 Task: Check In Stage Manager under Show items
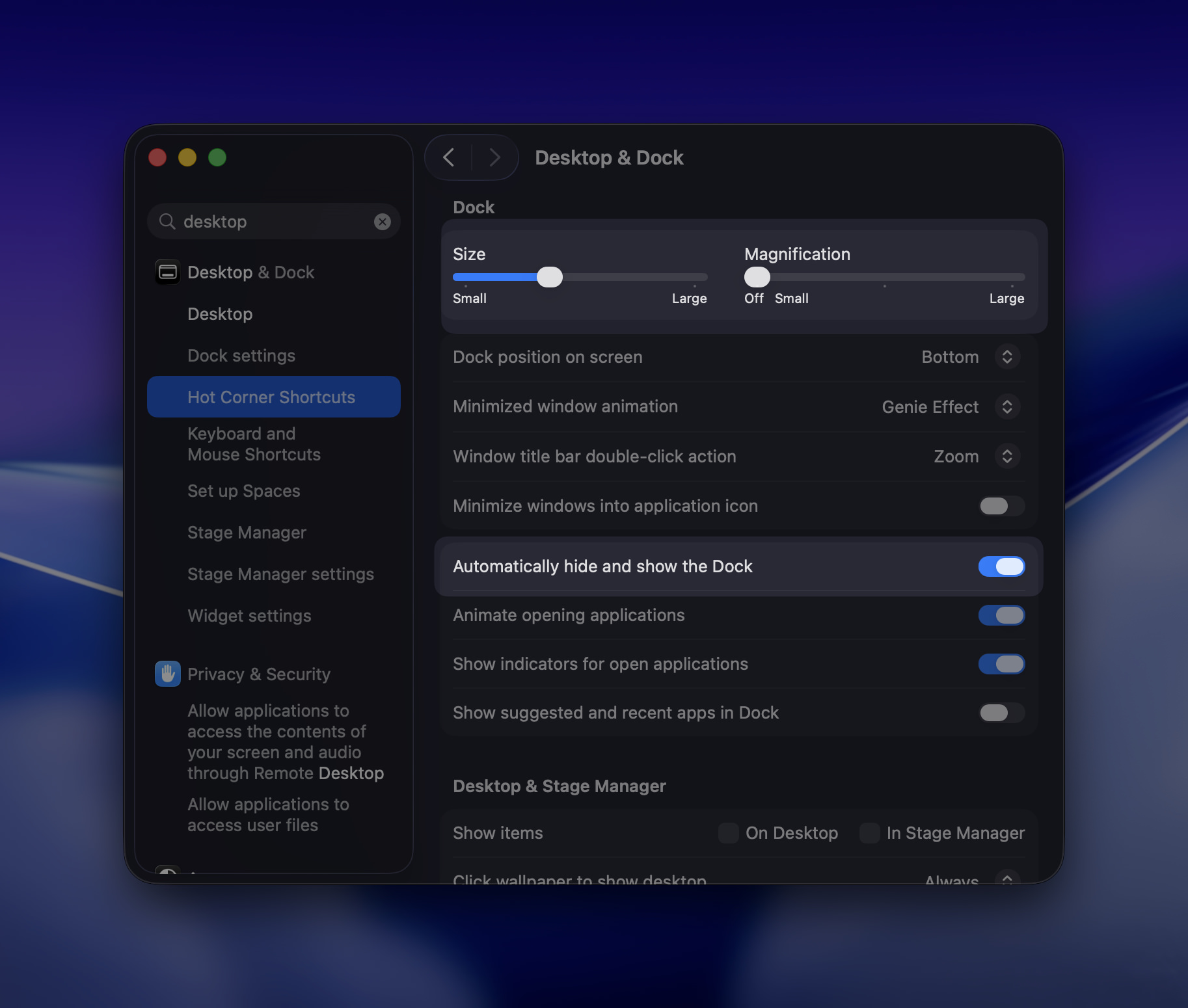point(869,833)
